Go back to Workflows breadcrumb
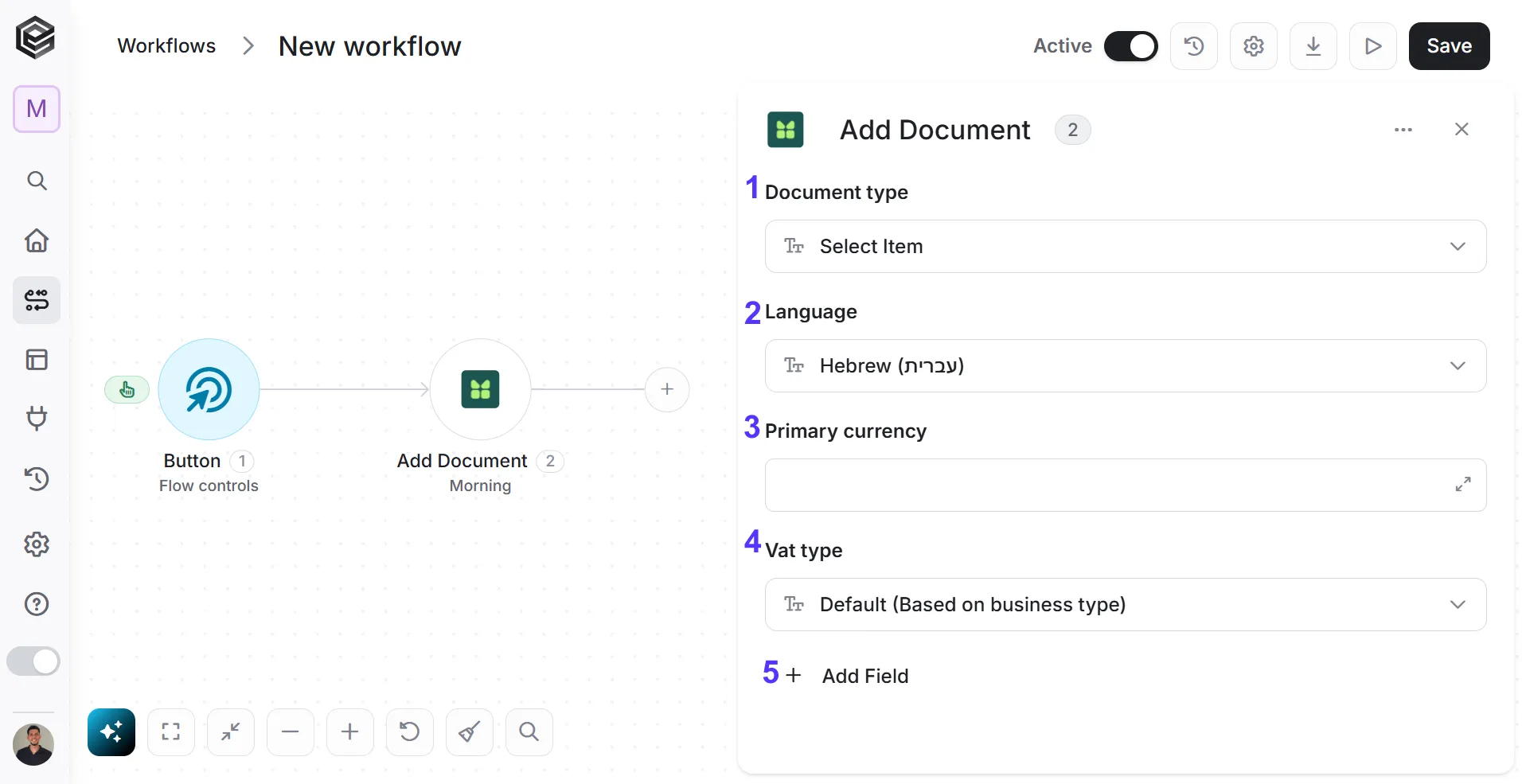The width and height of the screenshot is (1522, 784). click(x=166, y=46)
